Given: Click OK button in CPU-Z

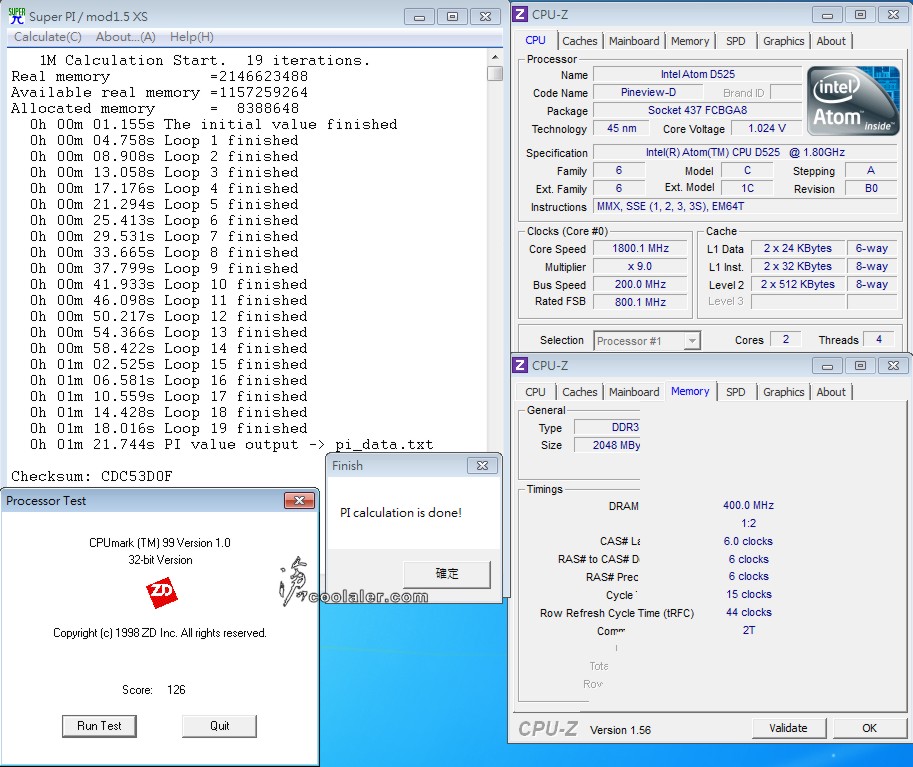Looking at the screenshot, I should (x=869, y=728).
